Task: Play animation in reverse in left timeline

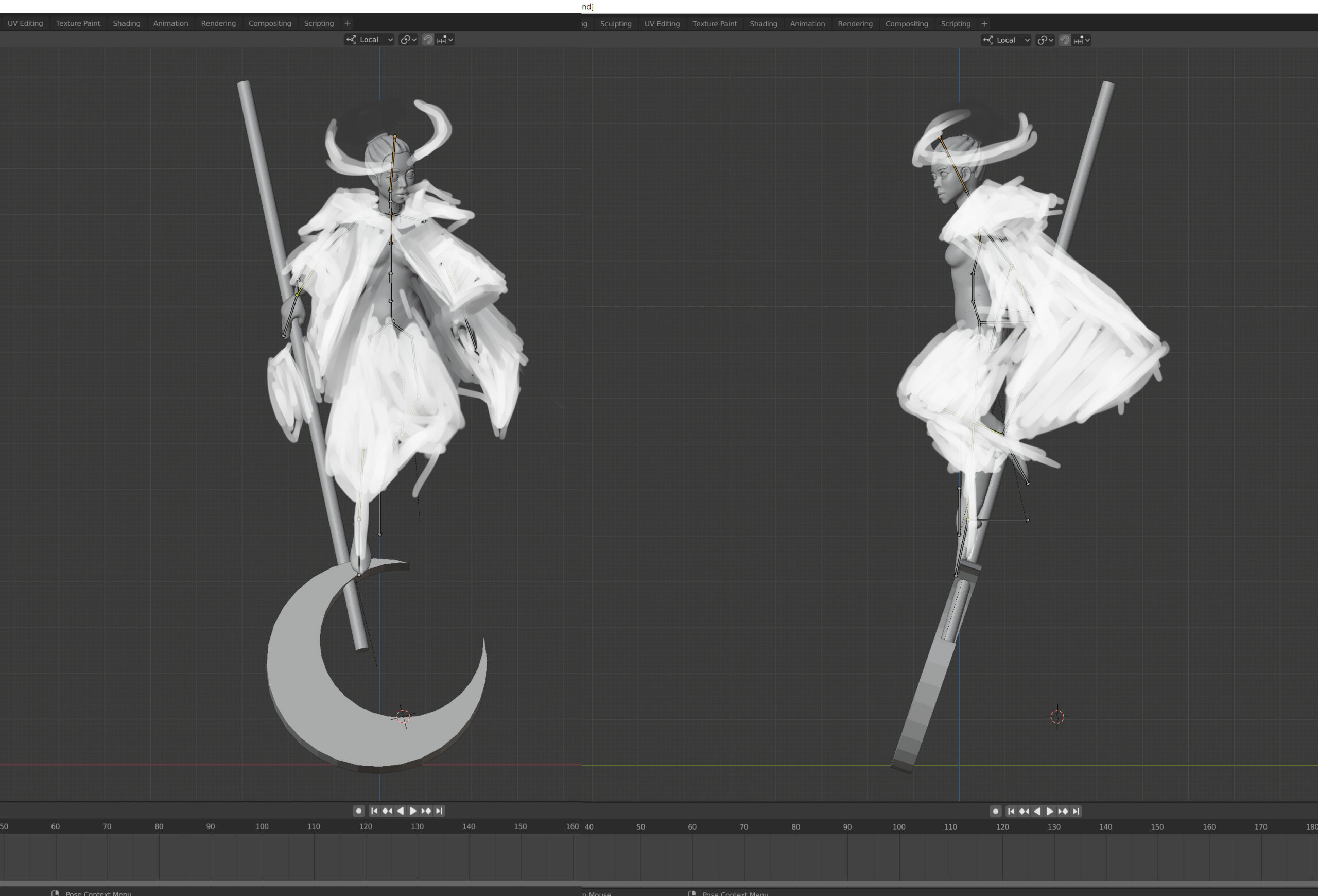Action: coord(401,811)
